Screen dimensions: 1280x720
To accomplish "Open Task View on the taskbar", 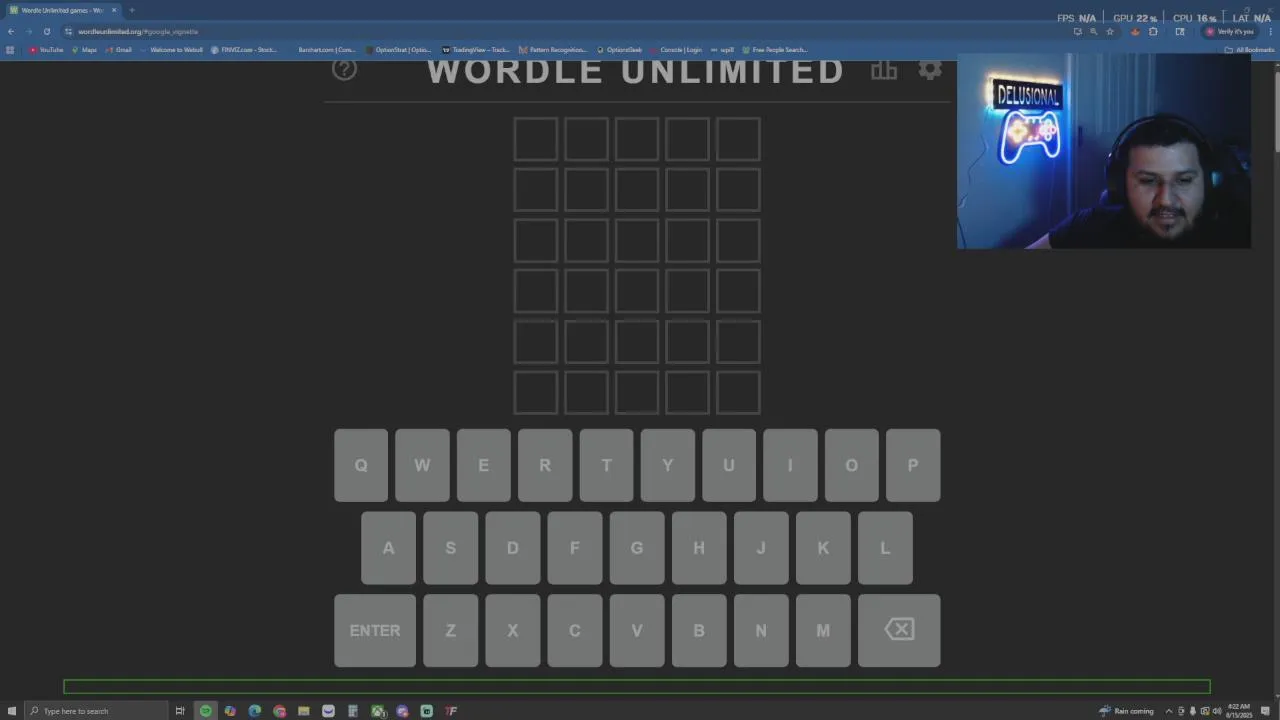I will 180,711.
